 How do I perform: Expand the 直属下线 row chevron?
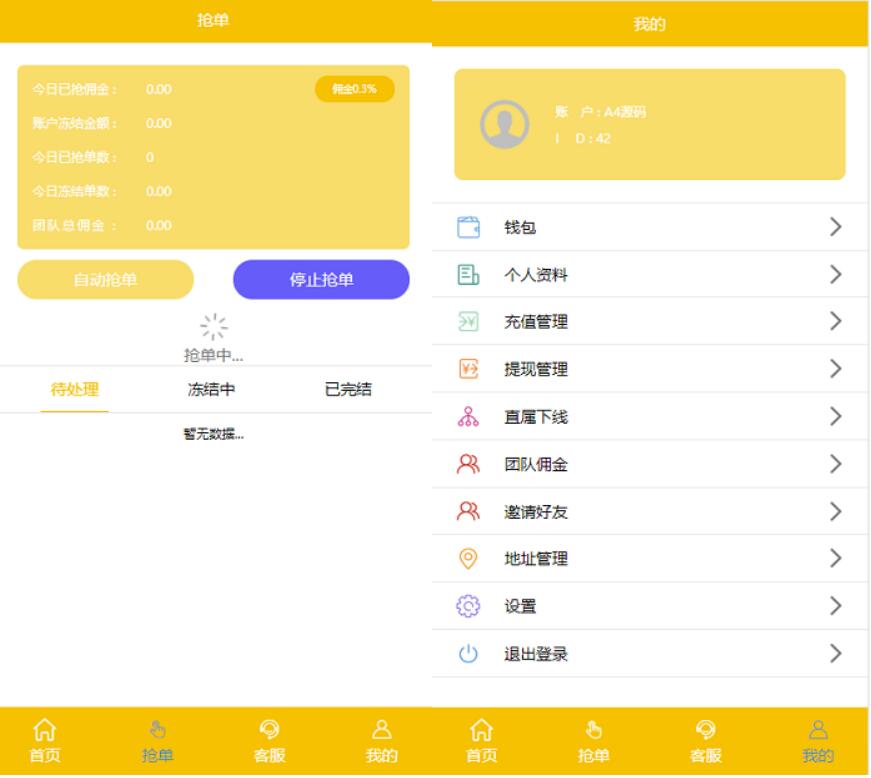coord(835,416)
